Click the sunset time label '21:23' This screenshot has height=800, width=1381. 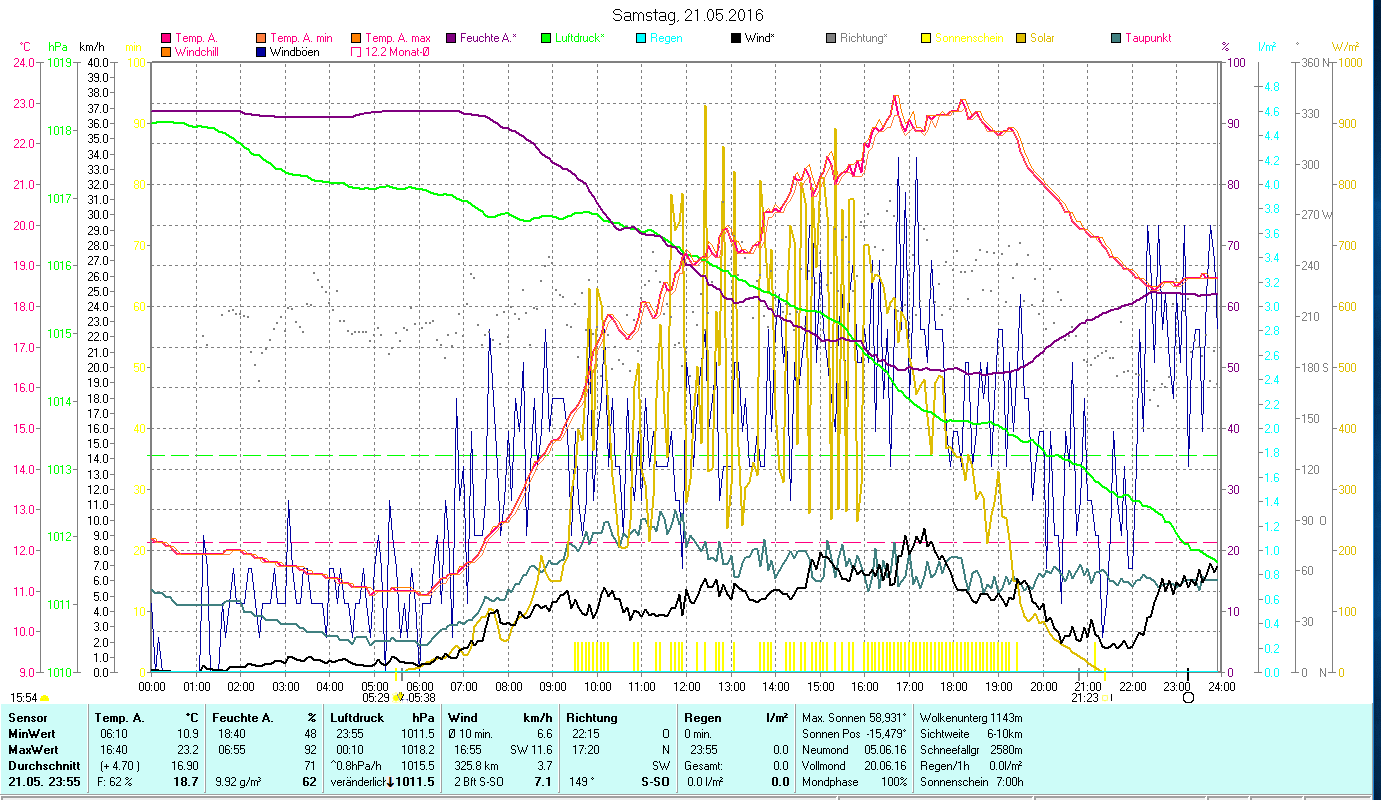tap(1085, 698)
